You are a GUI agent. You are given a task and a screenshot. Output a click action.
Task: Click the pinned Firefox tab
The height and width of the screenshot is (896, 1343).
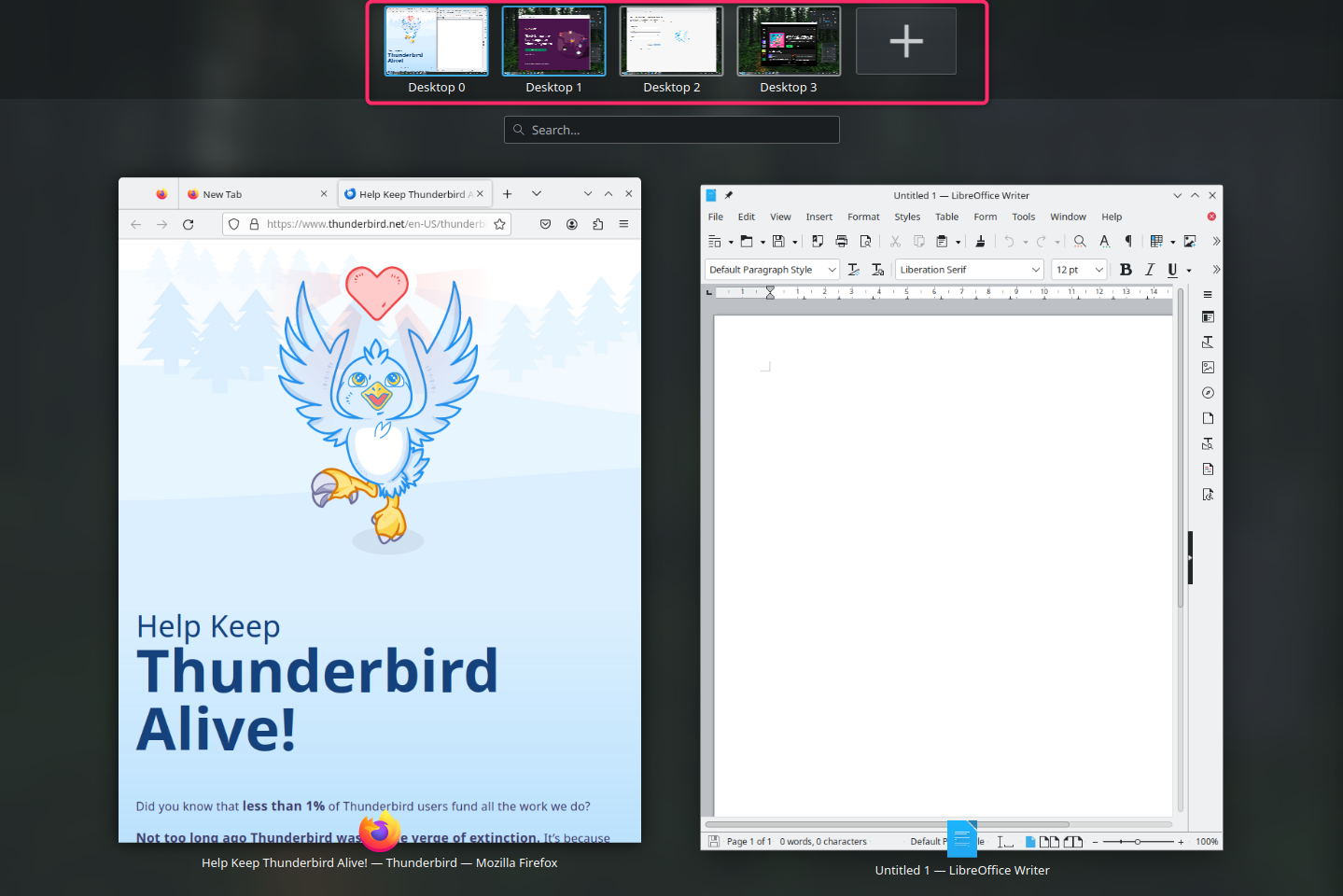coord(161,194)
